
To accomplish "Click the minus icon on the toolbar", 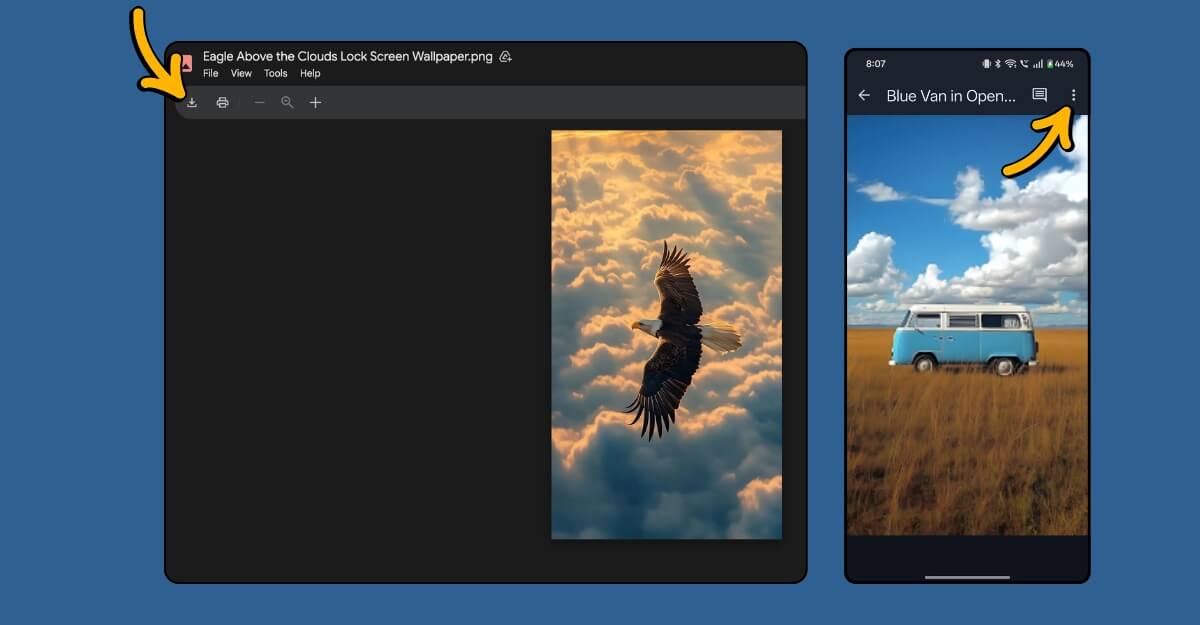I will click(259, 101).
